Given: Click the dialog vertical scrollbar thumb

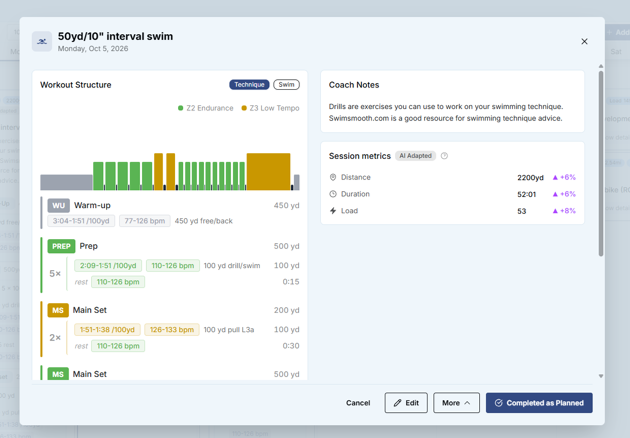Looking at the screenshot, I should pyautogui.click(x=601, y=164).
